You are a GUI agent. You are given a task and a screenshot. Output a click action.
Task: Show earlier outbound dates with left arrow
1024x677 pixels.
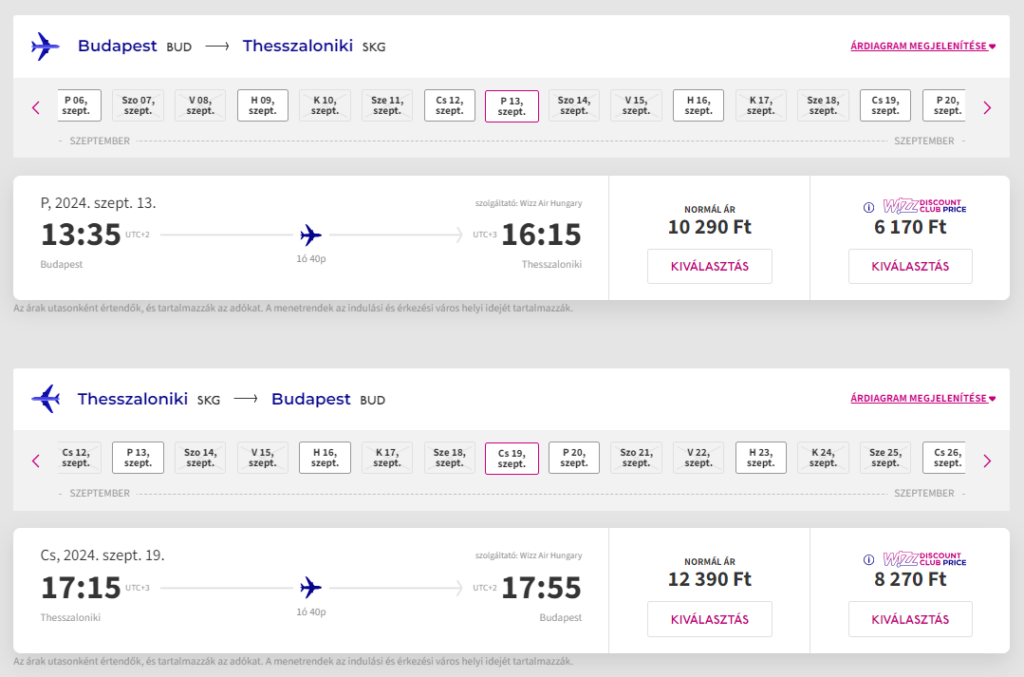click(36, 108)
